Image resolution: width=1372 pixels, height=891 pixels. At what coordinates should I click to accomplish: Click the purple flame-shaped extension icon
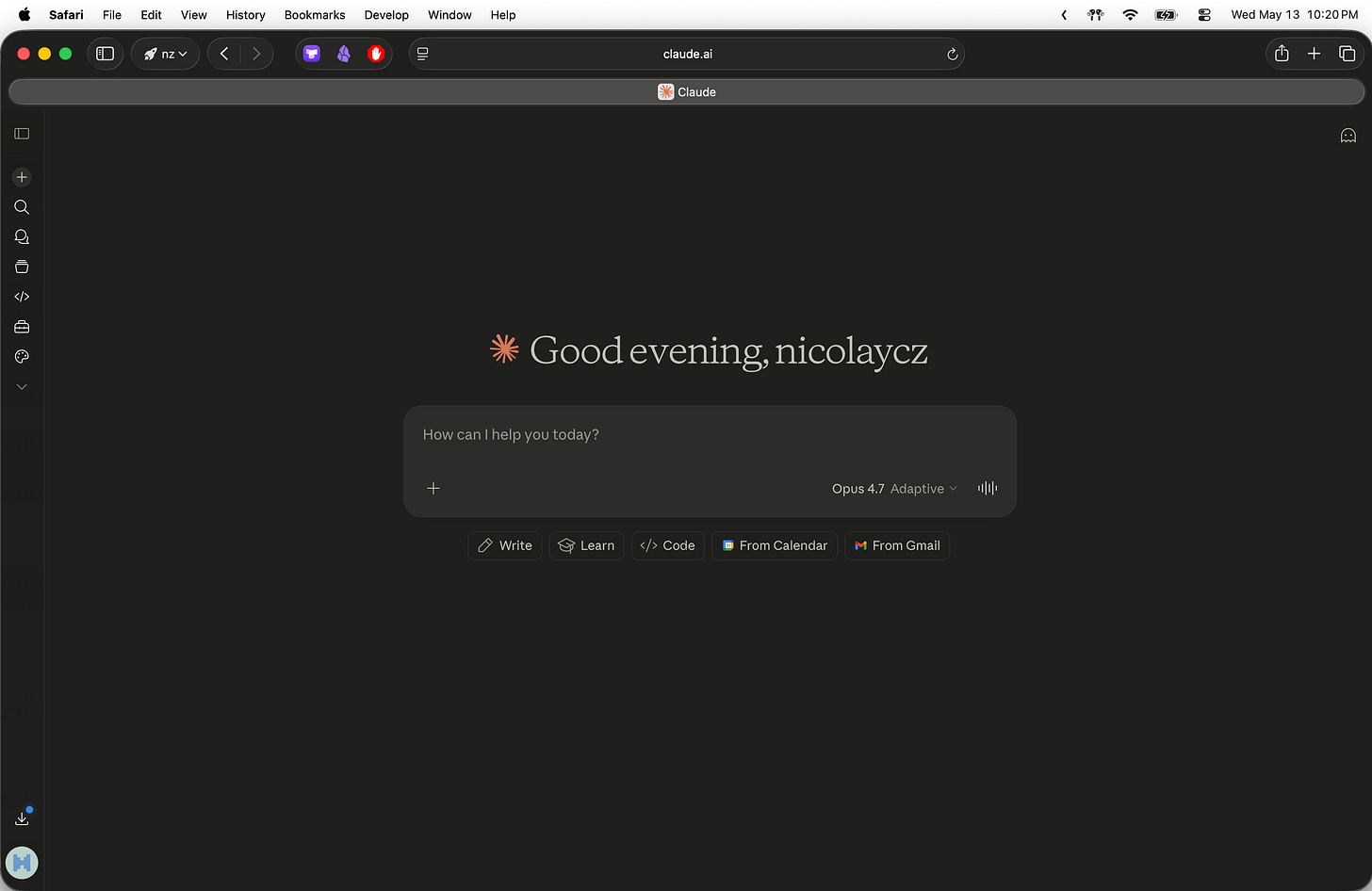(x=344, y=54)
